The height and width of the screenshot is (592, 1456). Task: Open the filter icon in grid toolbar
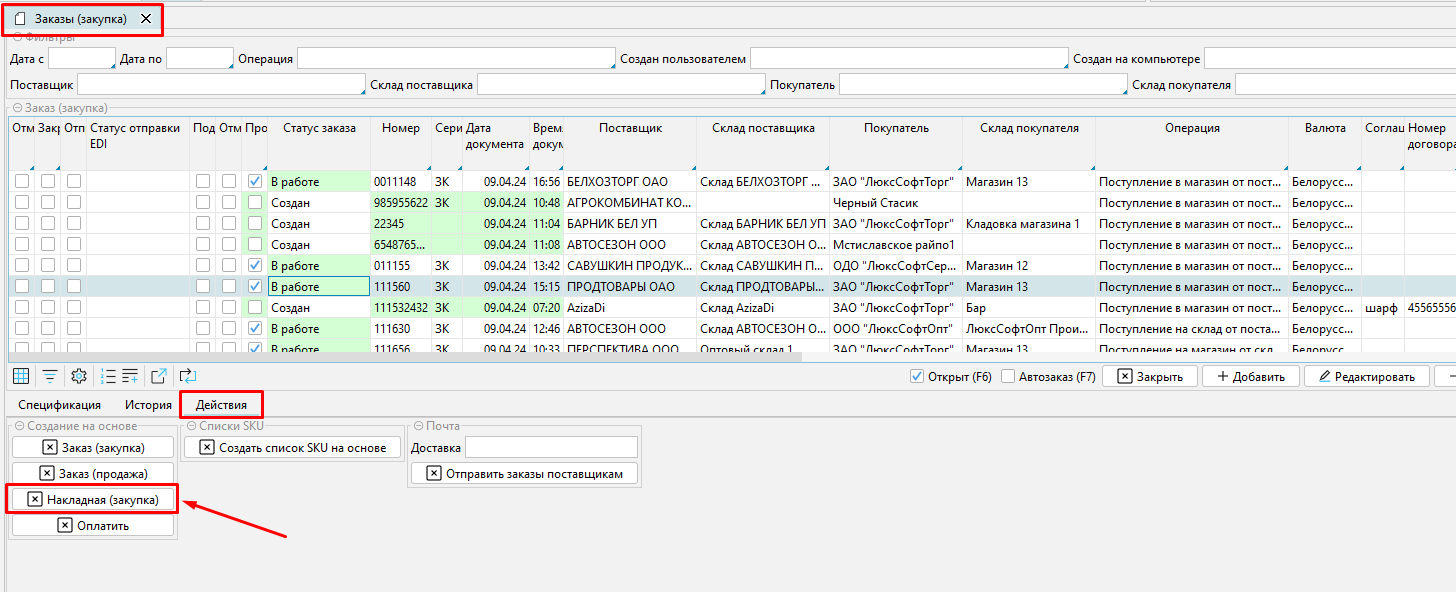pyautogui.click(x=49, y=376)
